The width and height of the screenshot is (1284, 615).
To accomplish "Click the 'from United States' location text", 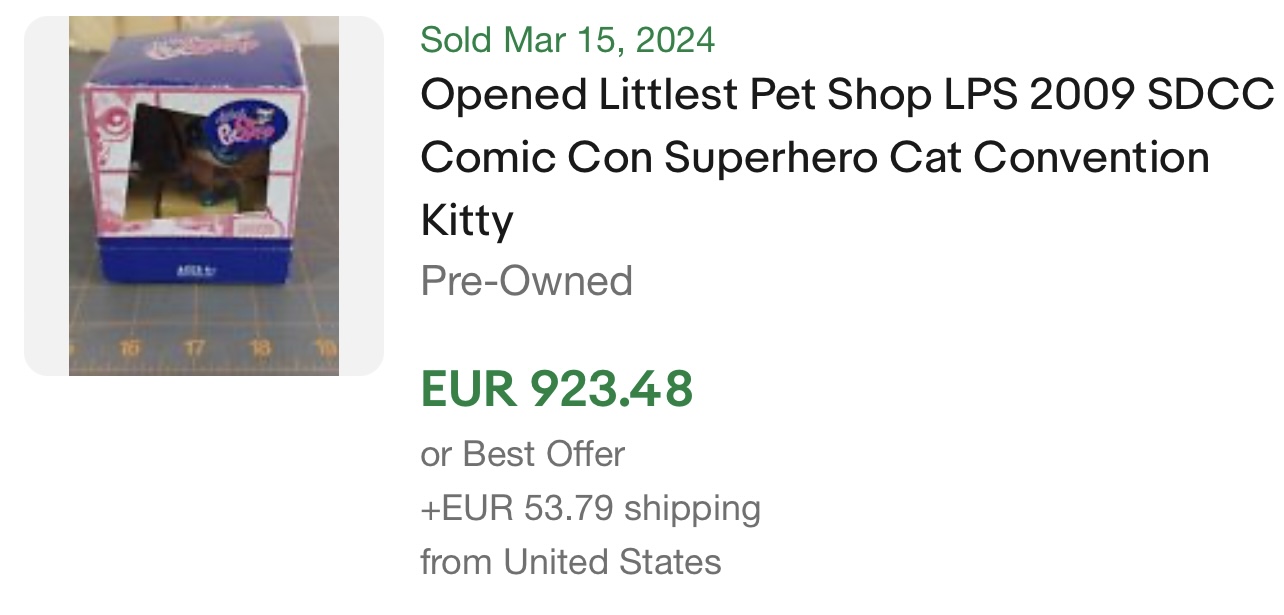I will pos(570,561).
